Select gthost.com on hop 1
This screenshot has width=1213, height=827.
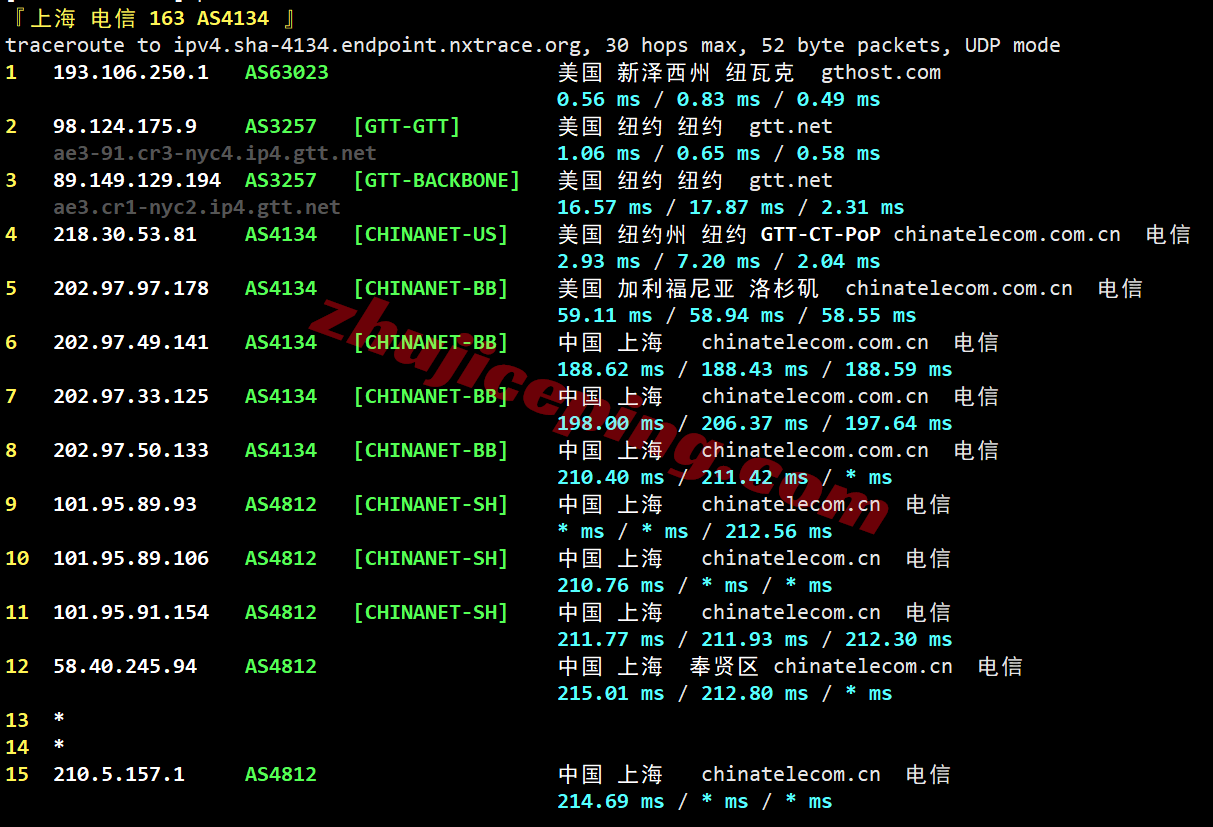[881, 72]
